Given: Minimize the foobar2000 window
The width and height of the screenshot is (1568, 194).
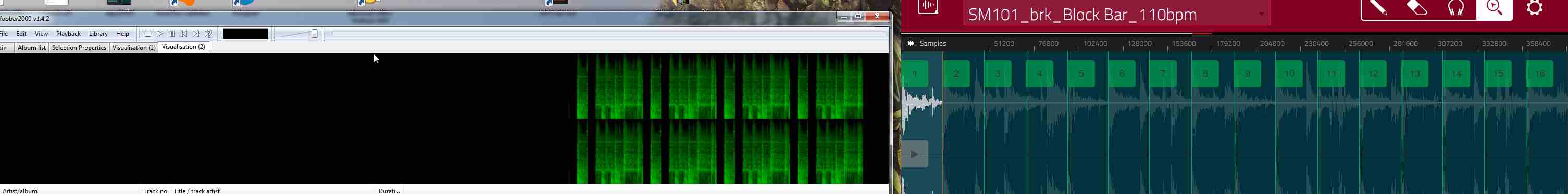Looking at the screenshot, I should (x=844, y=17).
